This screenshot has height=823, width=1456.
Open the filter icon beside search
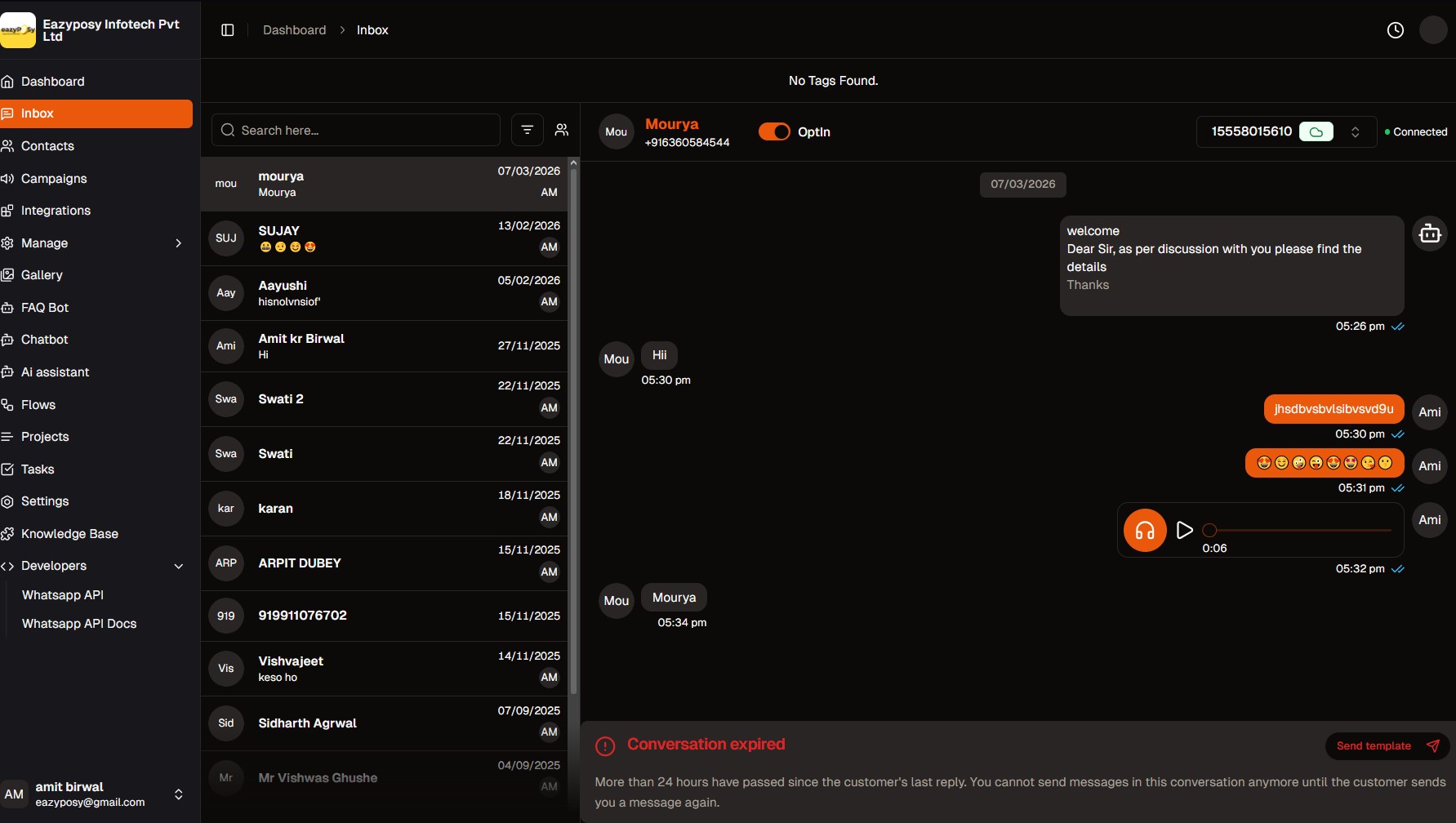(528, 130)
